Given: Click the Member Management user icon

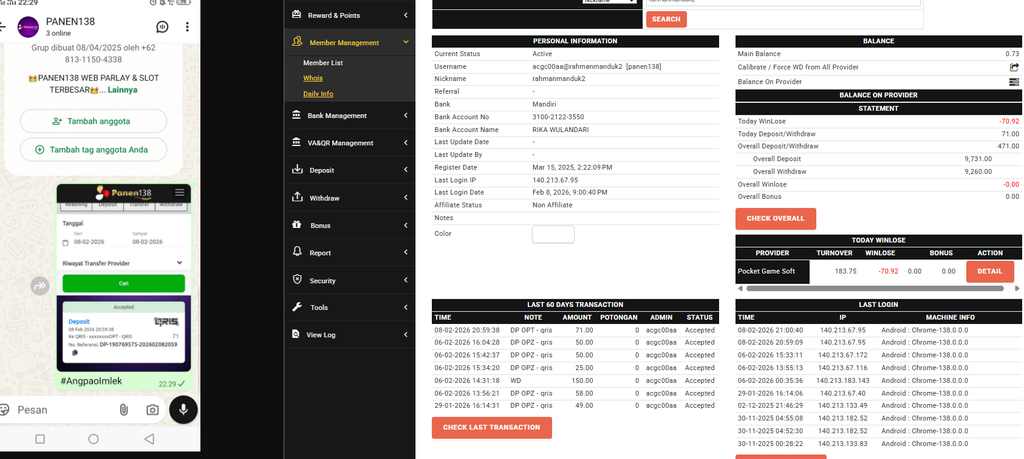Looking at the screenshot, I should pyautogui.click(x=298, y=42).
